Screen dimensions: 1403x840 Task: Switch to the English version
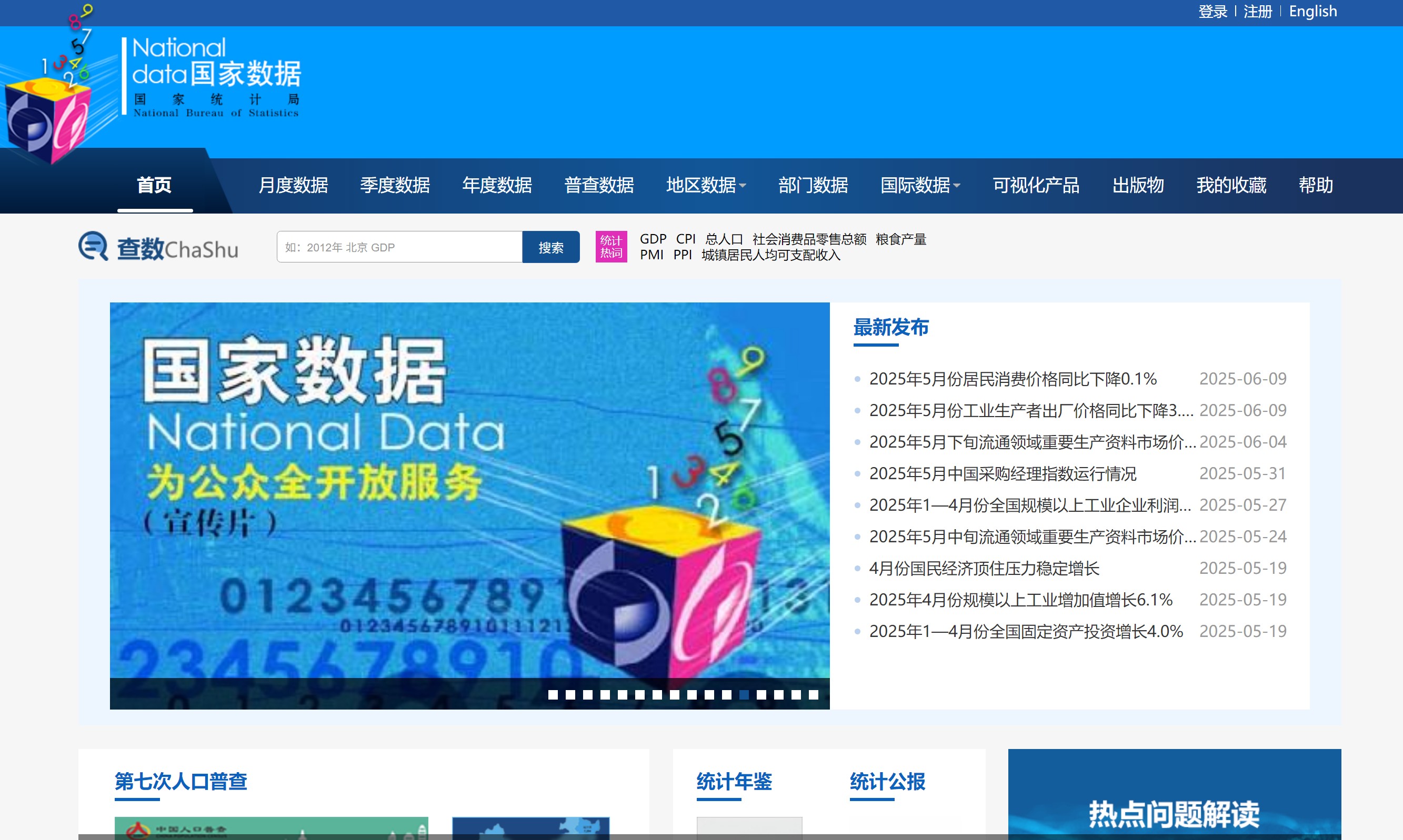point(1312,12)
